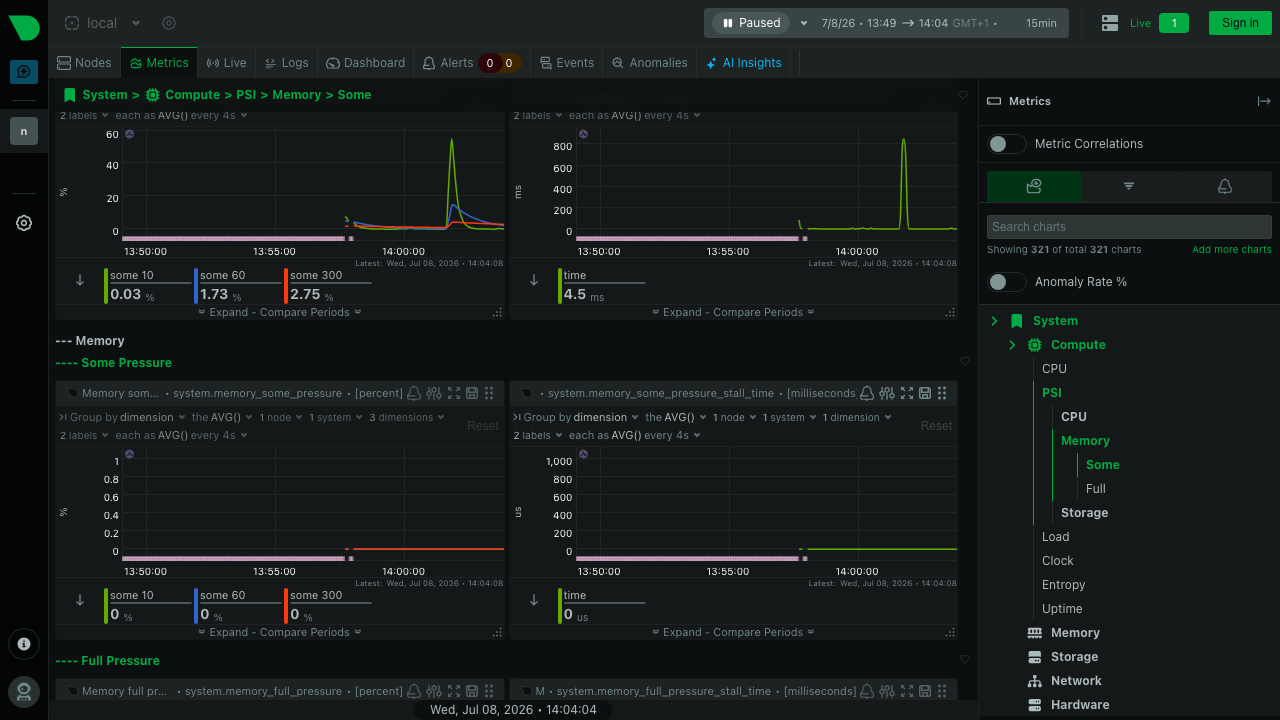1280x720 pixels.
Task: Open the Logs tab
Action: (x=287, y=62)
